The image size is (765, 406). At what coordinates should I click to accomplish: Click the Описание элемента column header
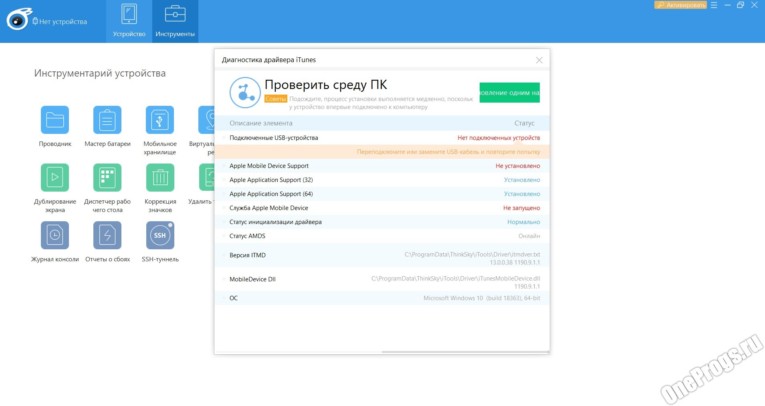(x=261, y=123)
